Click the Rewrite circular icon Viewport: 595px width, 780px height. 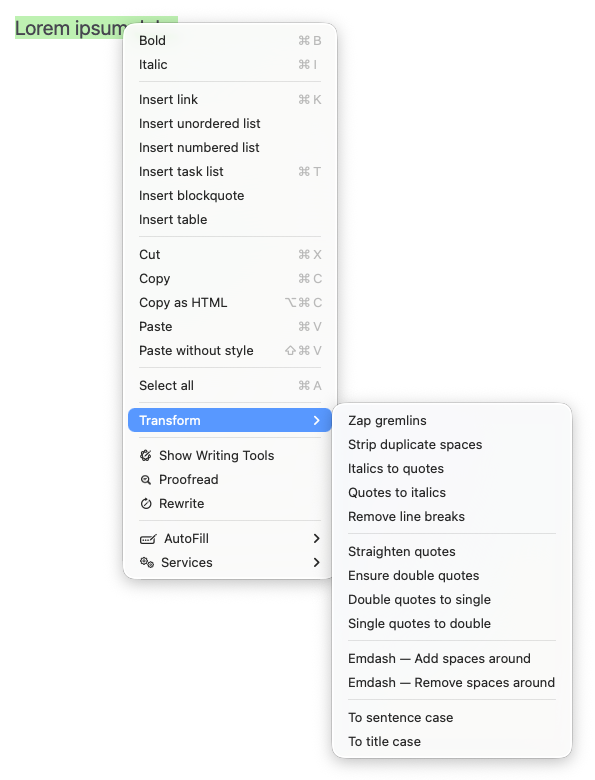pos(146,503)
